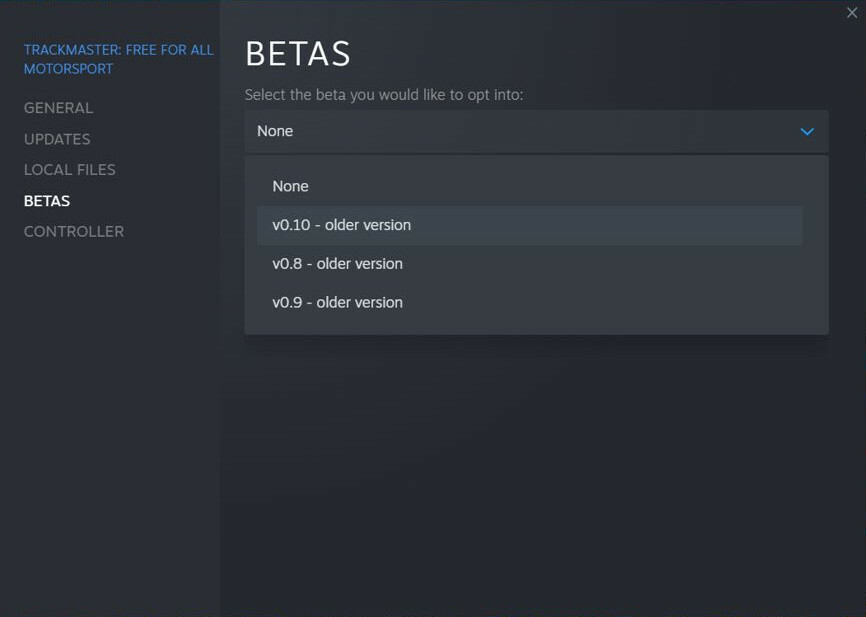Click the word MOTORSPORT in the game title
This screenshot has height=617, width=866.
pos(68,69)
